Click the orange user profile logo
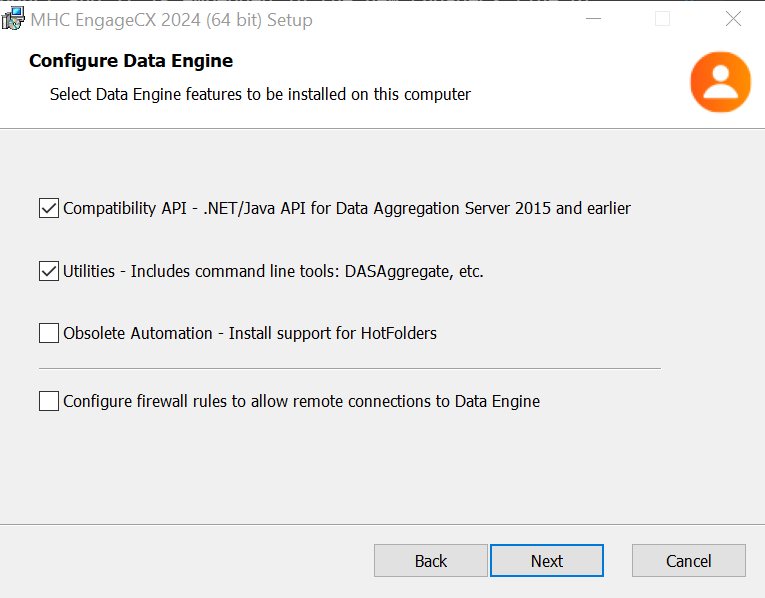Image resolution: width=765 pixels, height=598 pixels. click(x=721, y=82)
